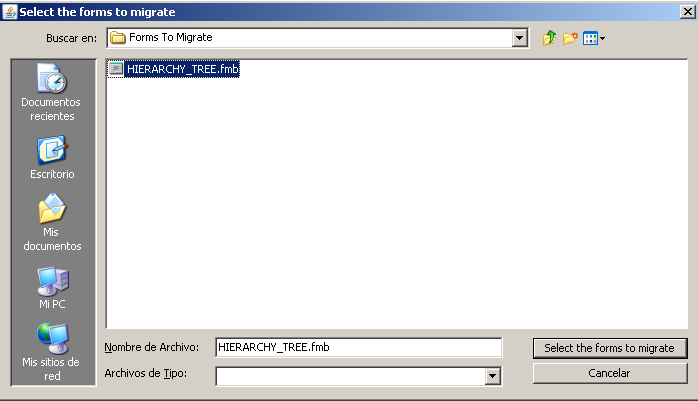Open Mis sitios de red
The height and width of the screenshot is (401, 698).
[x=52, y=352]
